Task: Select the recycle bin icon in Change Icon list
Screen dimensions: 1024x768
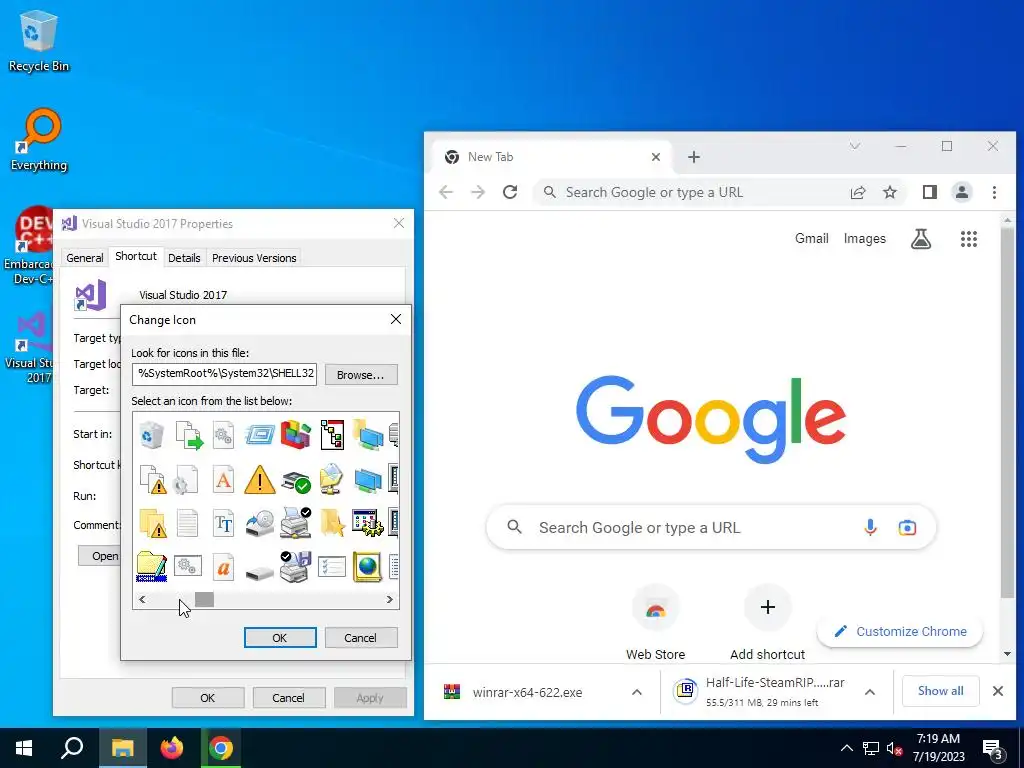Action: coord(152,435)
